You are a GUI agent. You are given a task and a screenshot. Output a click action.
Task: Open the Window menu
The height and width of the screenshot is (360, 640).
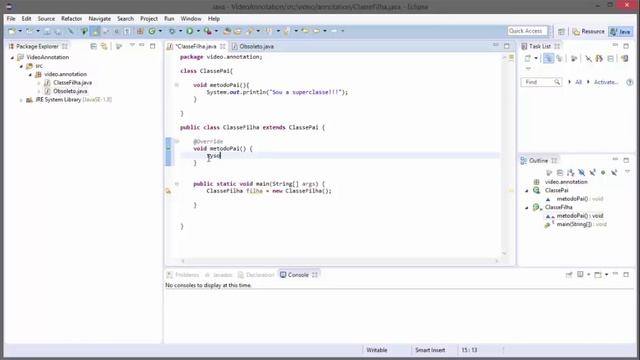coord(191,19)
